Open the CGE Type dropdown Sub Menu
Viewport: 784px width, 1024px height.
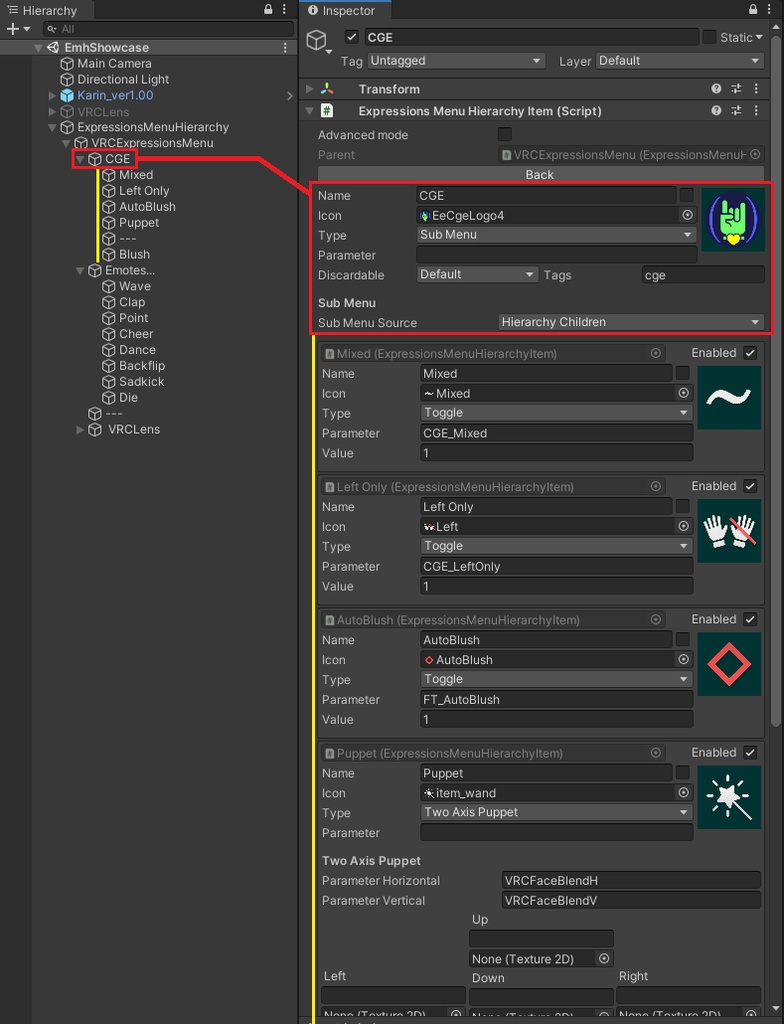556,235
